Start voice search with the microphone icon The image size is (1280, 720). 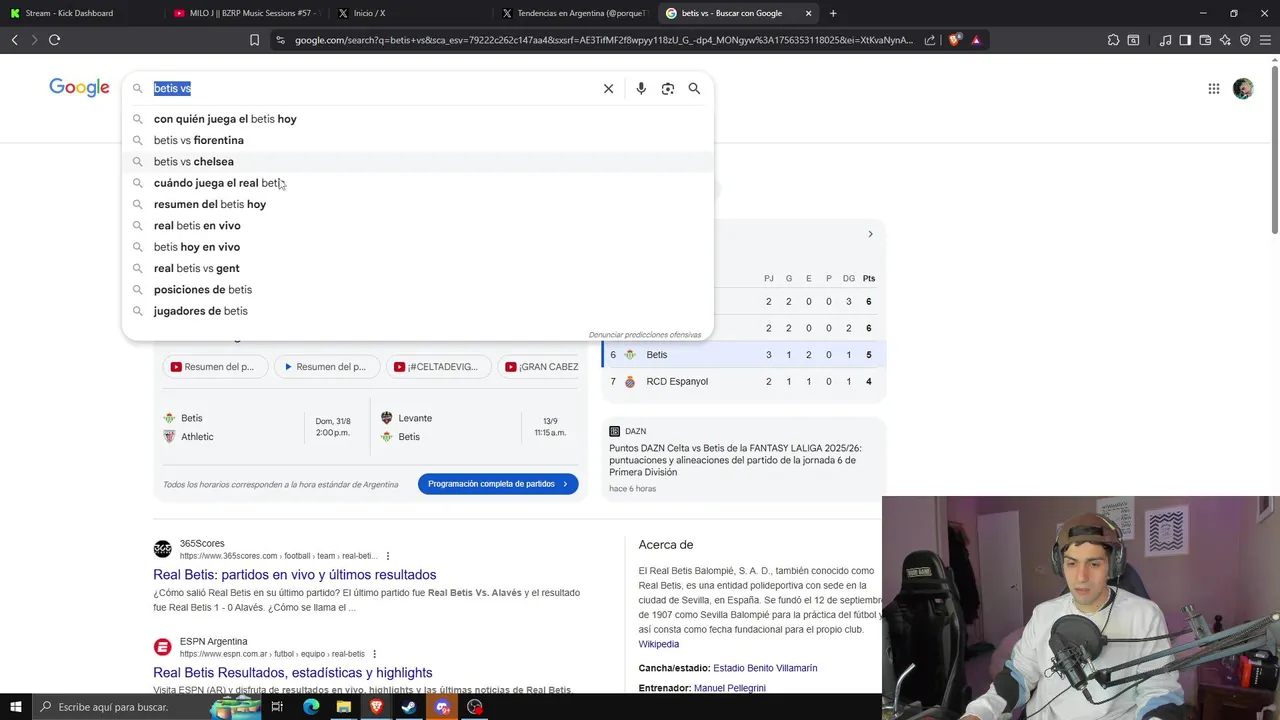[x=641, y=88]
